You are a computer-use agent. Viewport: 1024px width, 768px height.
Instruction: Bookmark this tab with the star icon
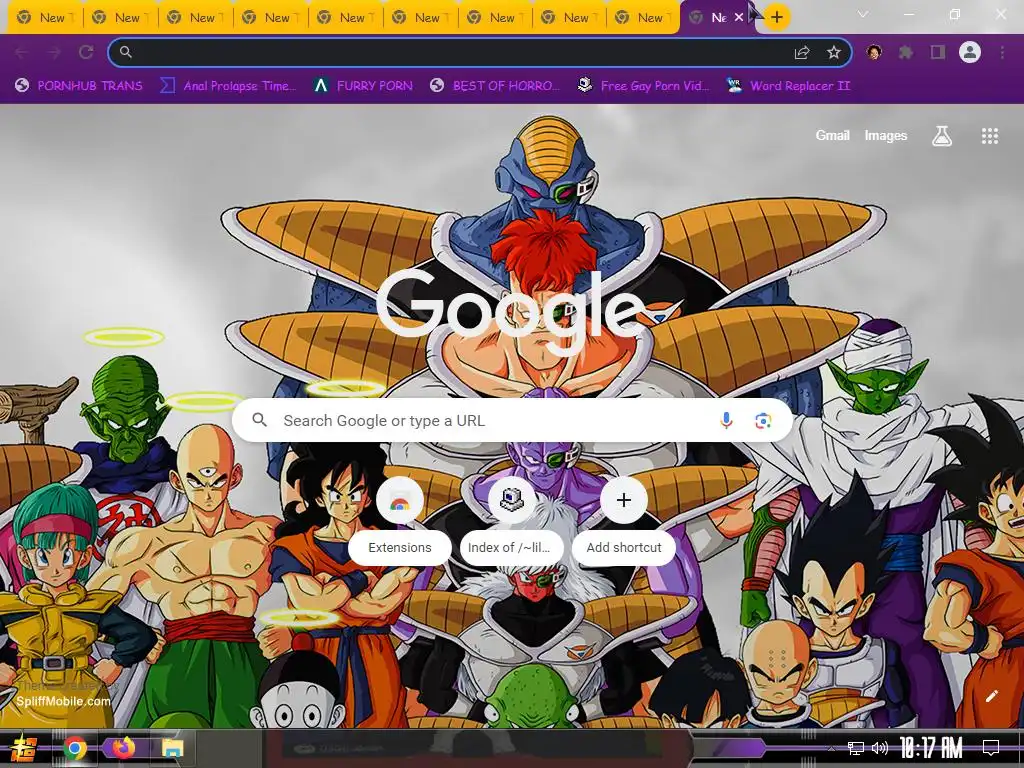[834, 53]
